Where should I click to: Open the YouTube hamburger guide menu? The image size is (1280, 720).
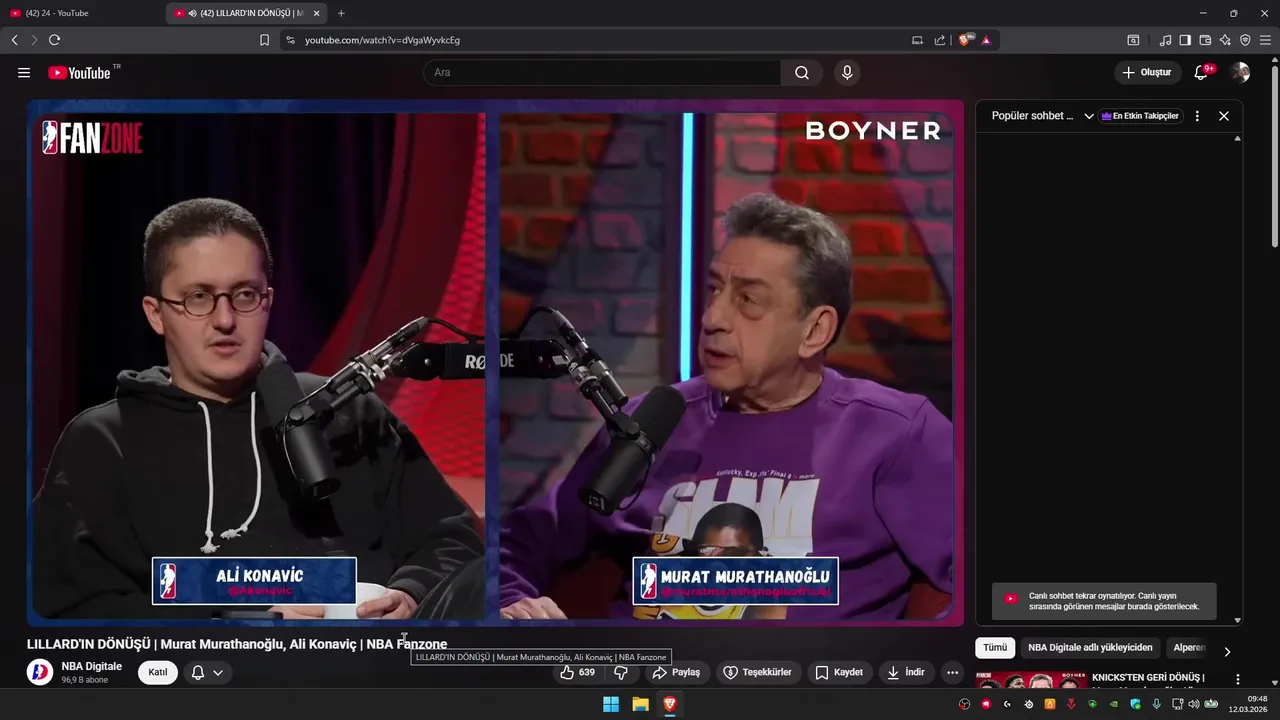click(24, 73)
